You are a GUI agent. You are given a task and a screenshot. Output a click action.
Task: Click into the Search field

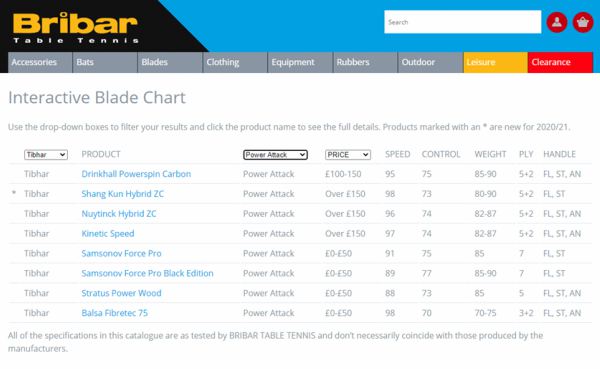pyautogui.click(x=463, y=22)
